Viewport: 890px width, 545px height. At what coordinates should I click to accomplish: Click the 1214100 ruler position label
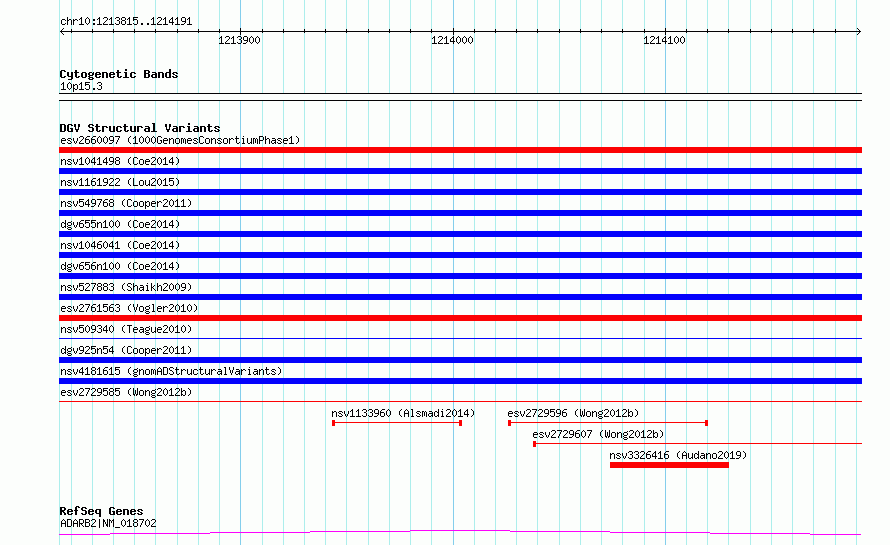click(665, 40)
